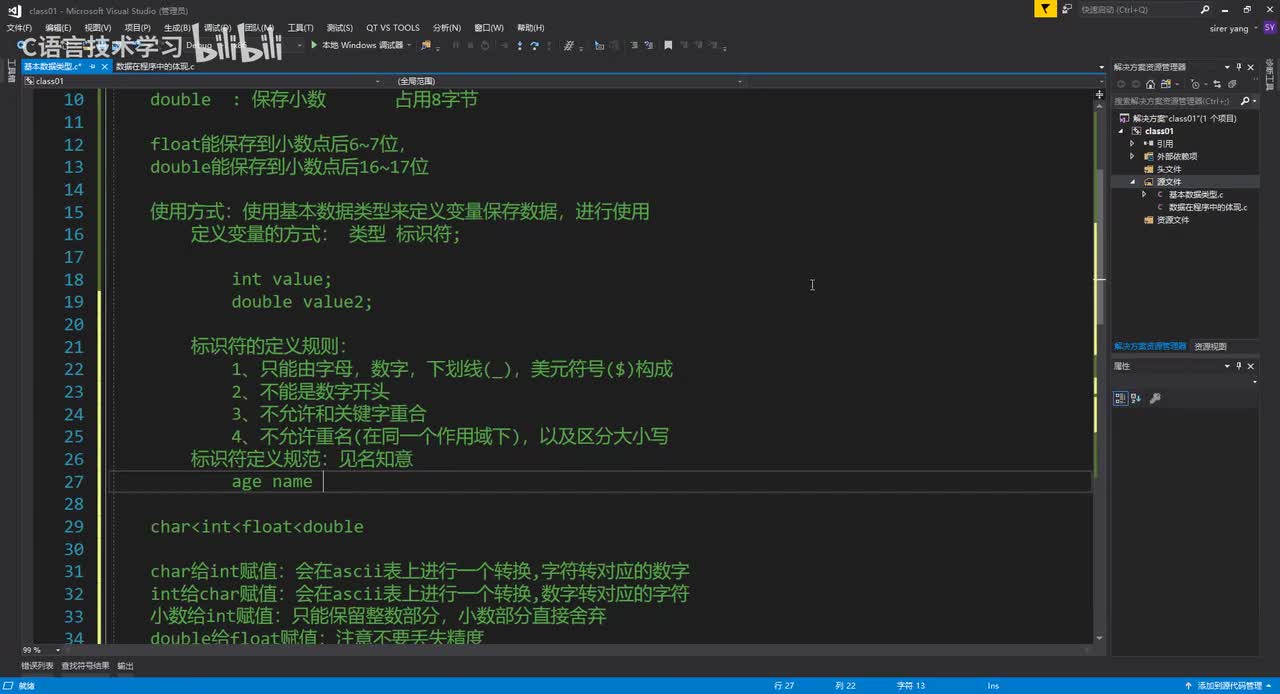This screenshot has width=1280, height=694.
Task: Click the 诊断工具 side tab
Action: pyautogui.click(x=1268, y=75)
